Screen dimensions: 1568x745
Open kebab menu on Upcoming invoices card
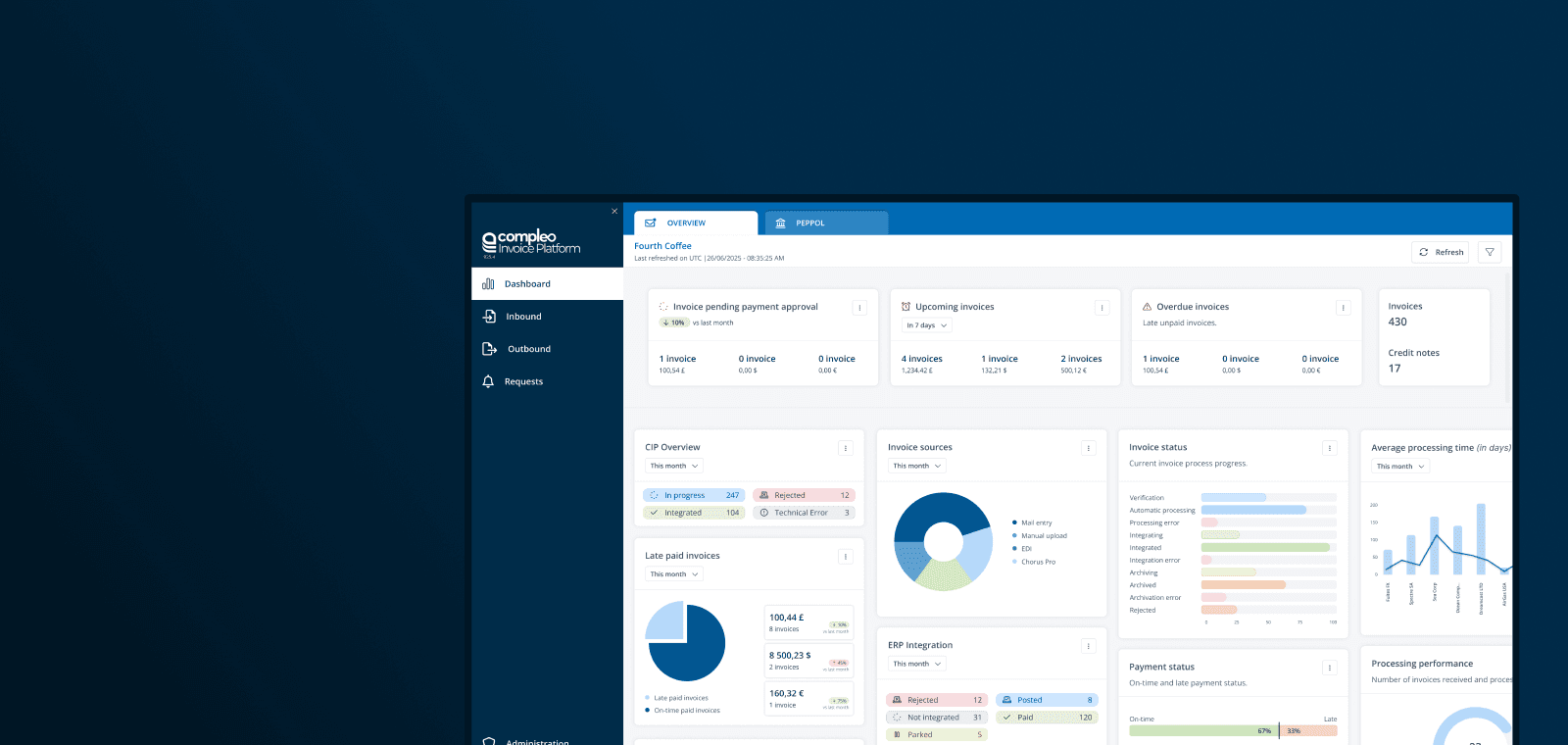click(x=1102, y=308)
